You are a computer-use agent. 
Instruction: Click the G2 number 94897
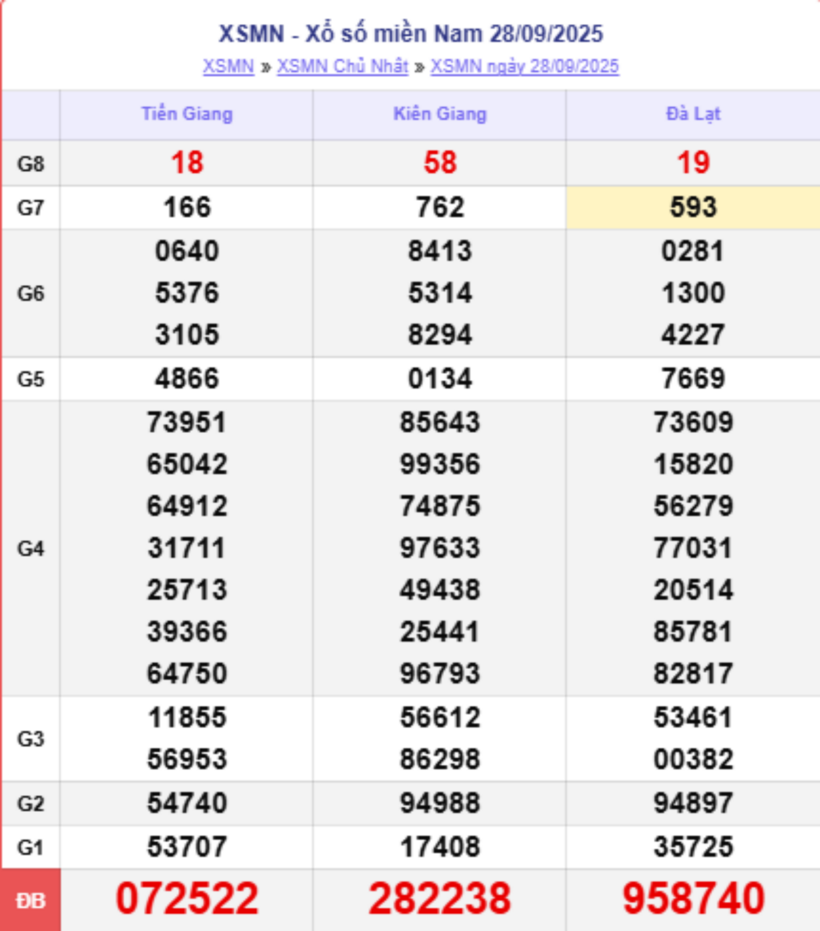[x=693, y=803]
